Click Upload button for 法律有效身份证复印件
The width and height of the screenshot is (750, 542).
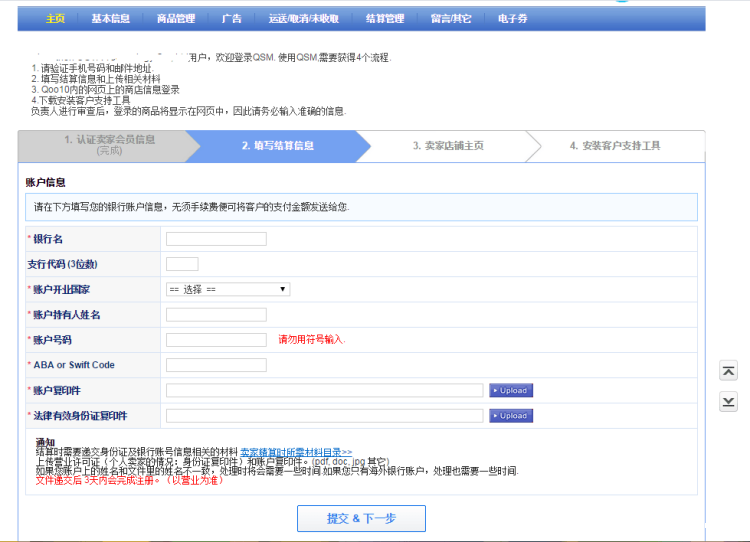click(x=511, y=415)
